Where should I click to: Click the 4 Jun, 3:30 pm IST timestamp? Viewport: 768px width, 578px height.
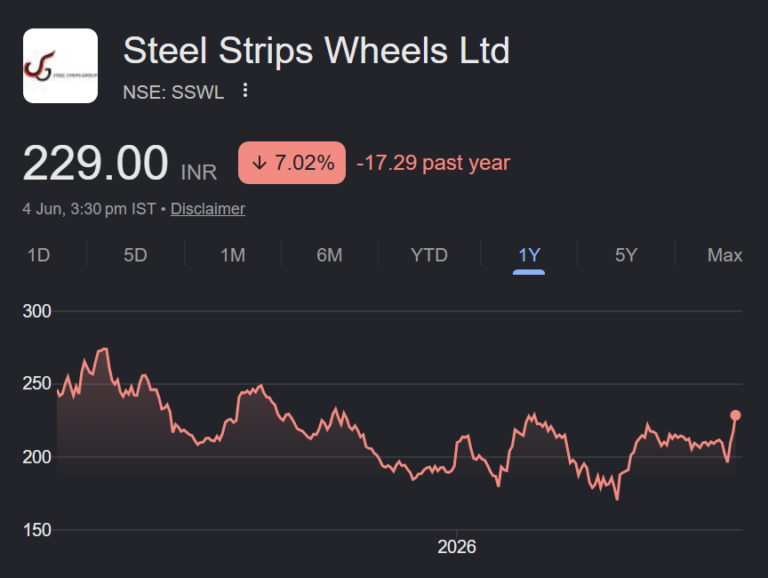tap(89, 209)
